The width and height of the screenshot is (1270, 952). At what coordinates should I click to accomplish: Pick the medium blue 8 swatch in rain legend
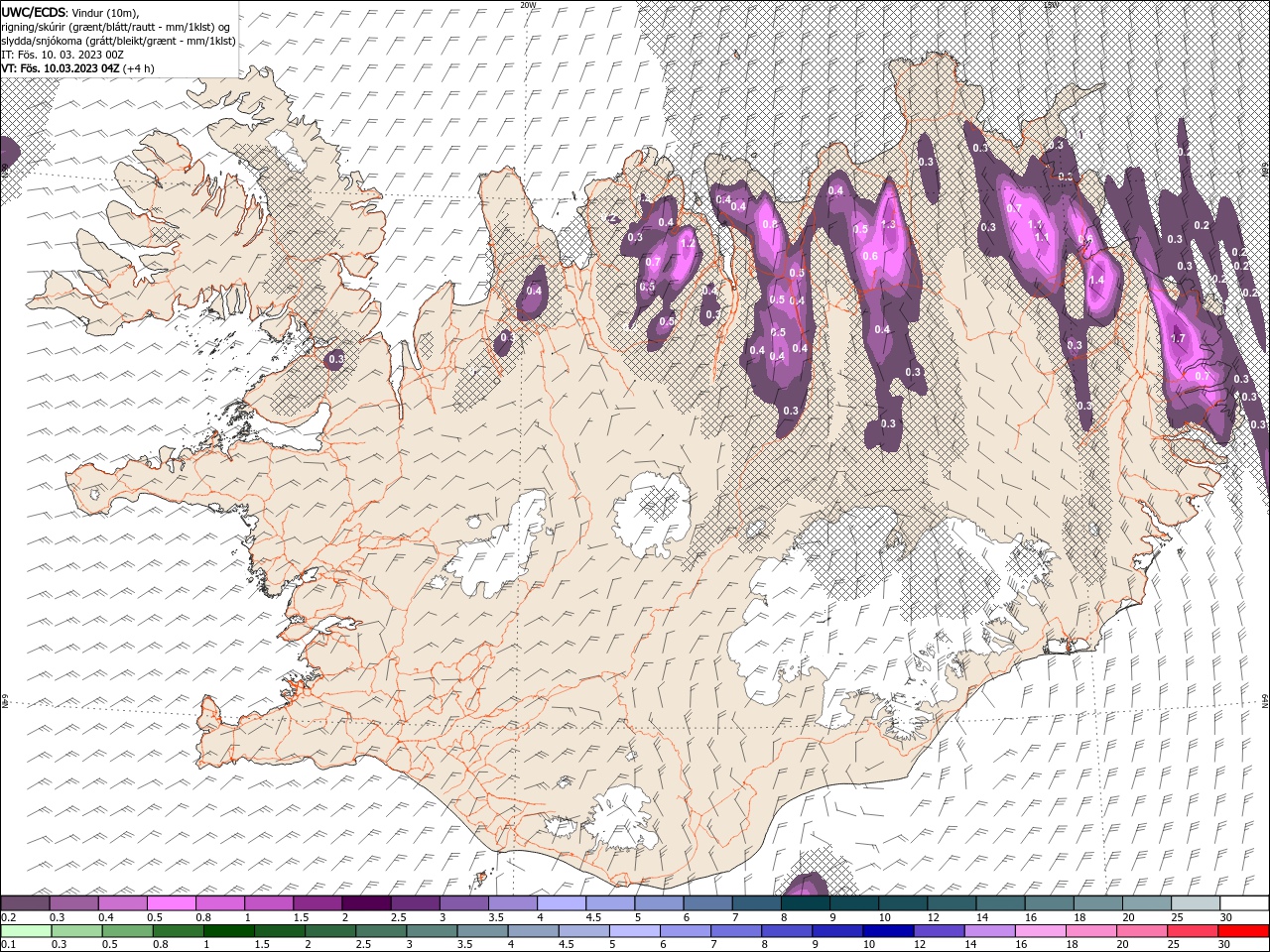tap(787, 931)
